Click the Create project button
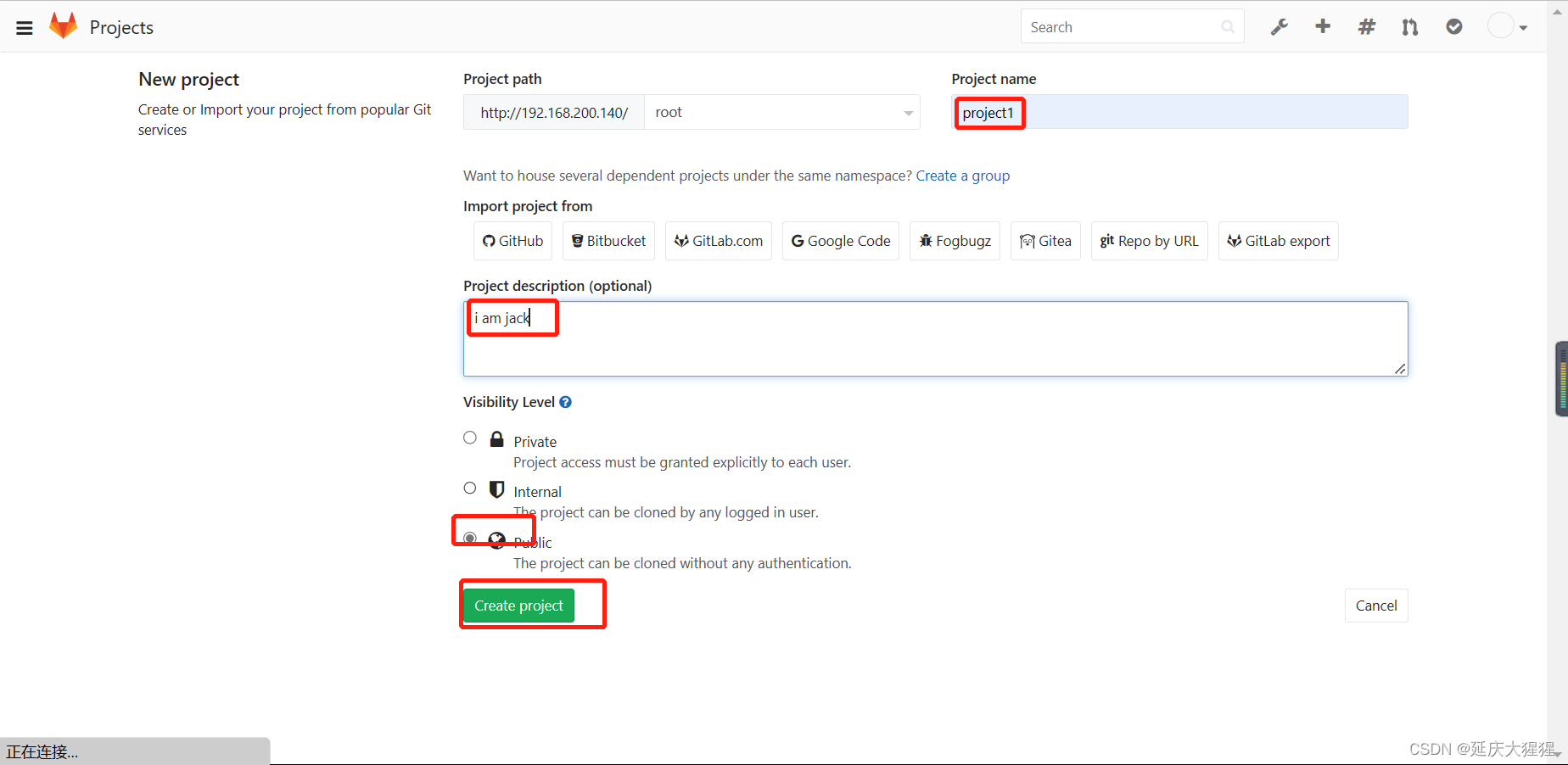Screen dimensions: 1568x765 pyautogui.click(x=519, y=606)
